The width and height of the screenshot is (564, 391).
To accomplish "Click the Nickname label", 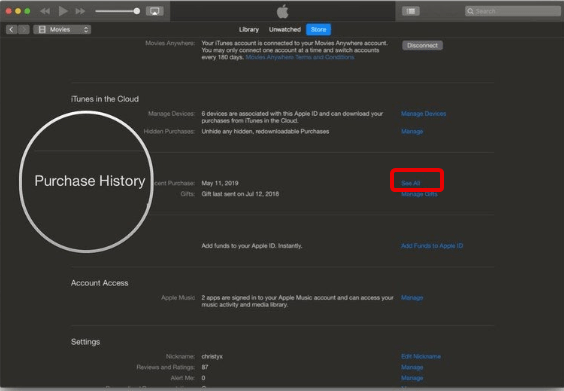I will pyautogui.click(x=180, y=356).
